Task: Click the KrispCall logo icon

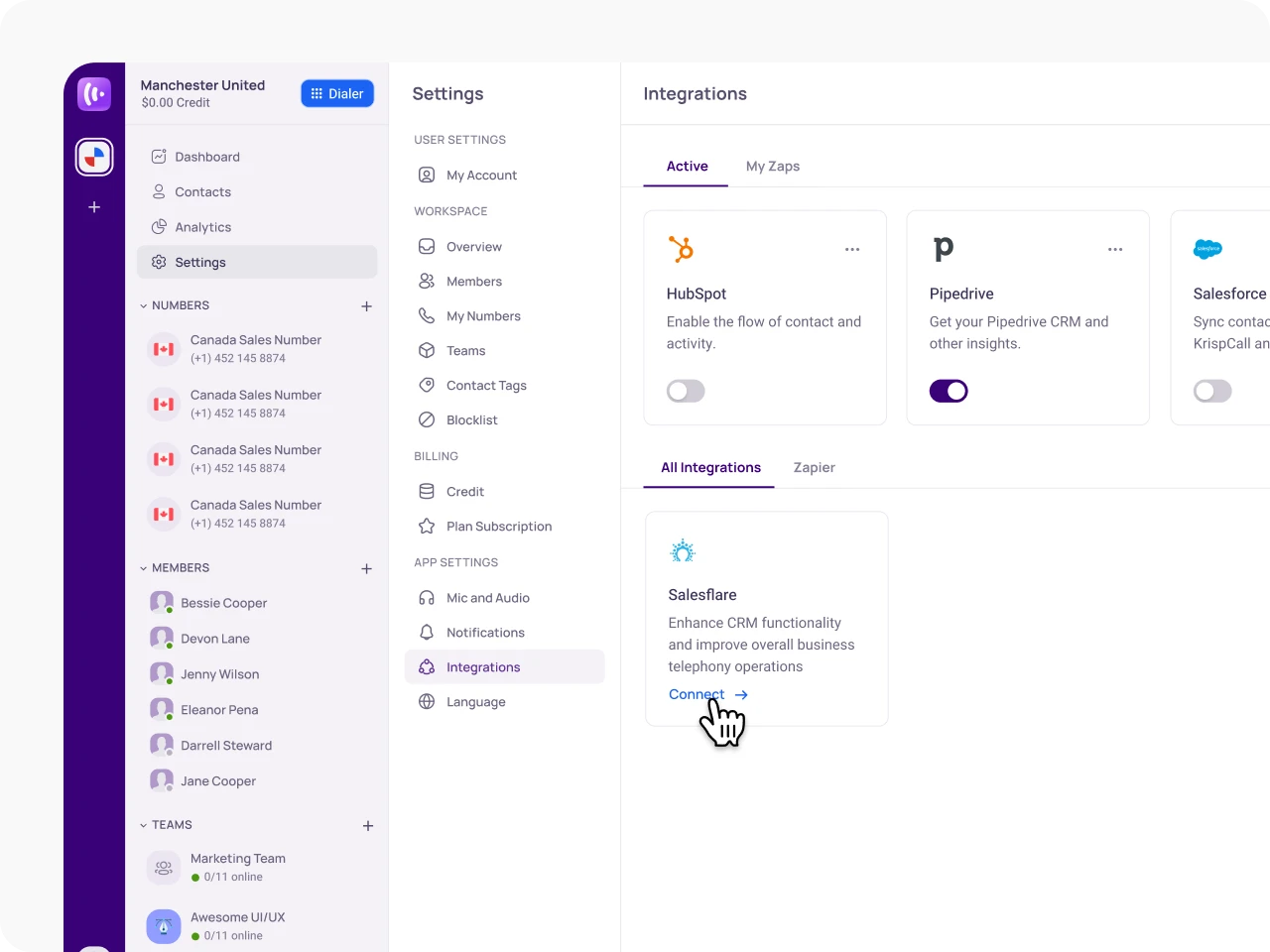Action: coord(94,94)
